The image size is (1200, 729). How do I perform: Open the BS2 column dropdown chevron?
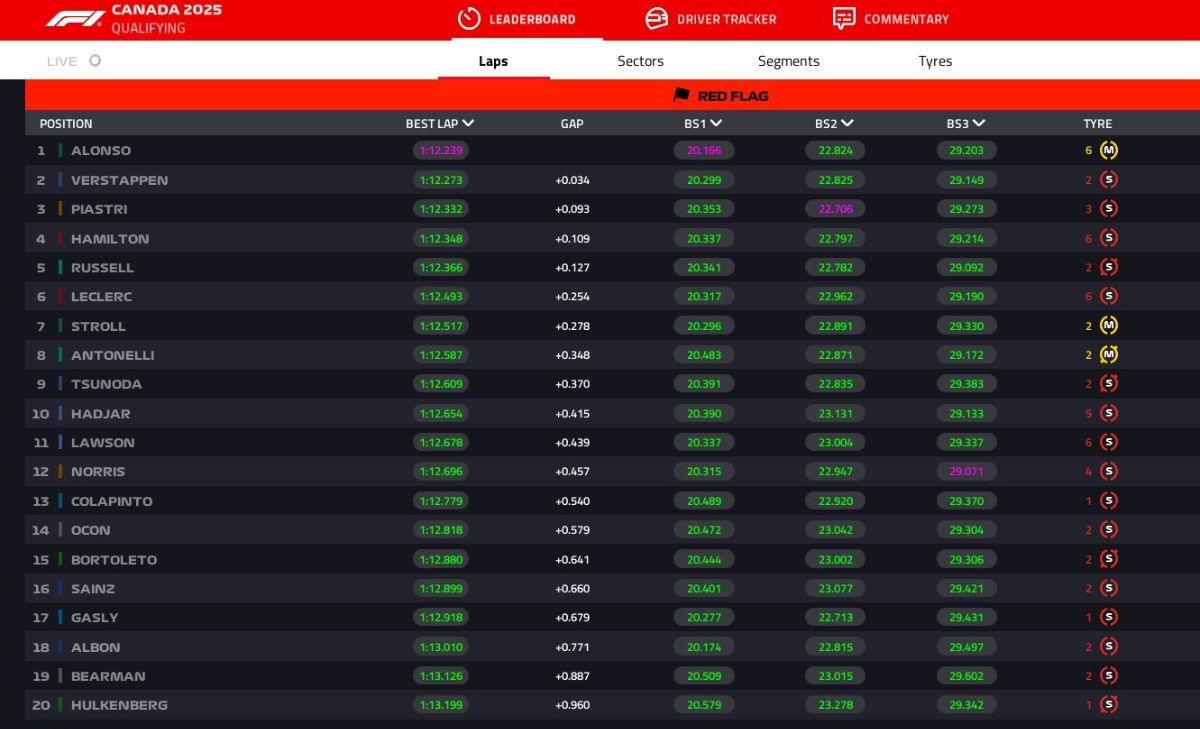tap(847, 124)
